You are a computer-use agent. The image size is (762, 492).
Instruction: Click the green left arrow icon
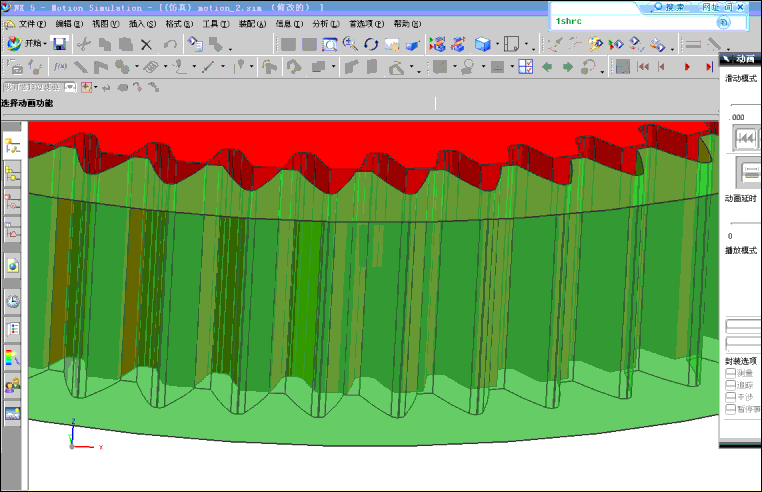tap(547, 67)
